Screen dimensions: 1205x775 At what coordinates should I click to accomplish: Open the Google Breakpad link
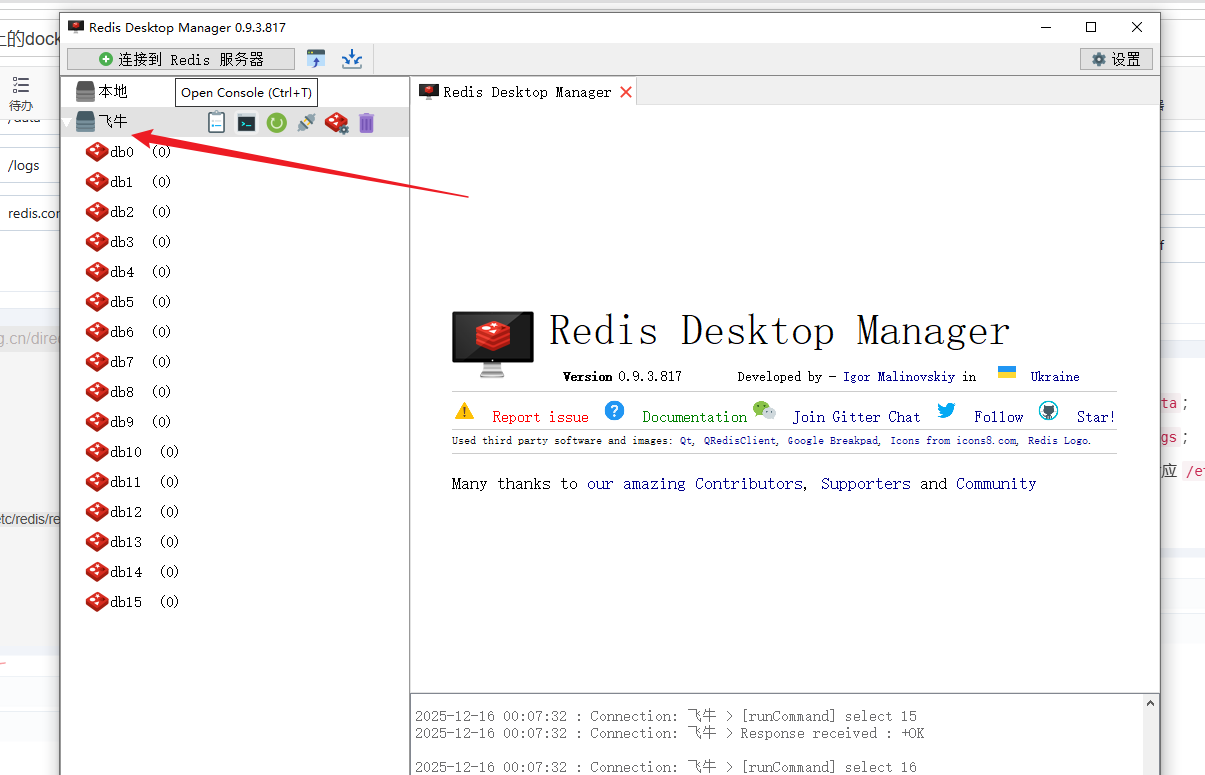point(834,441)
